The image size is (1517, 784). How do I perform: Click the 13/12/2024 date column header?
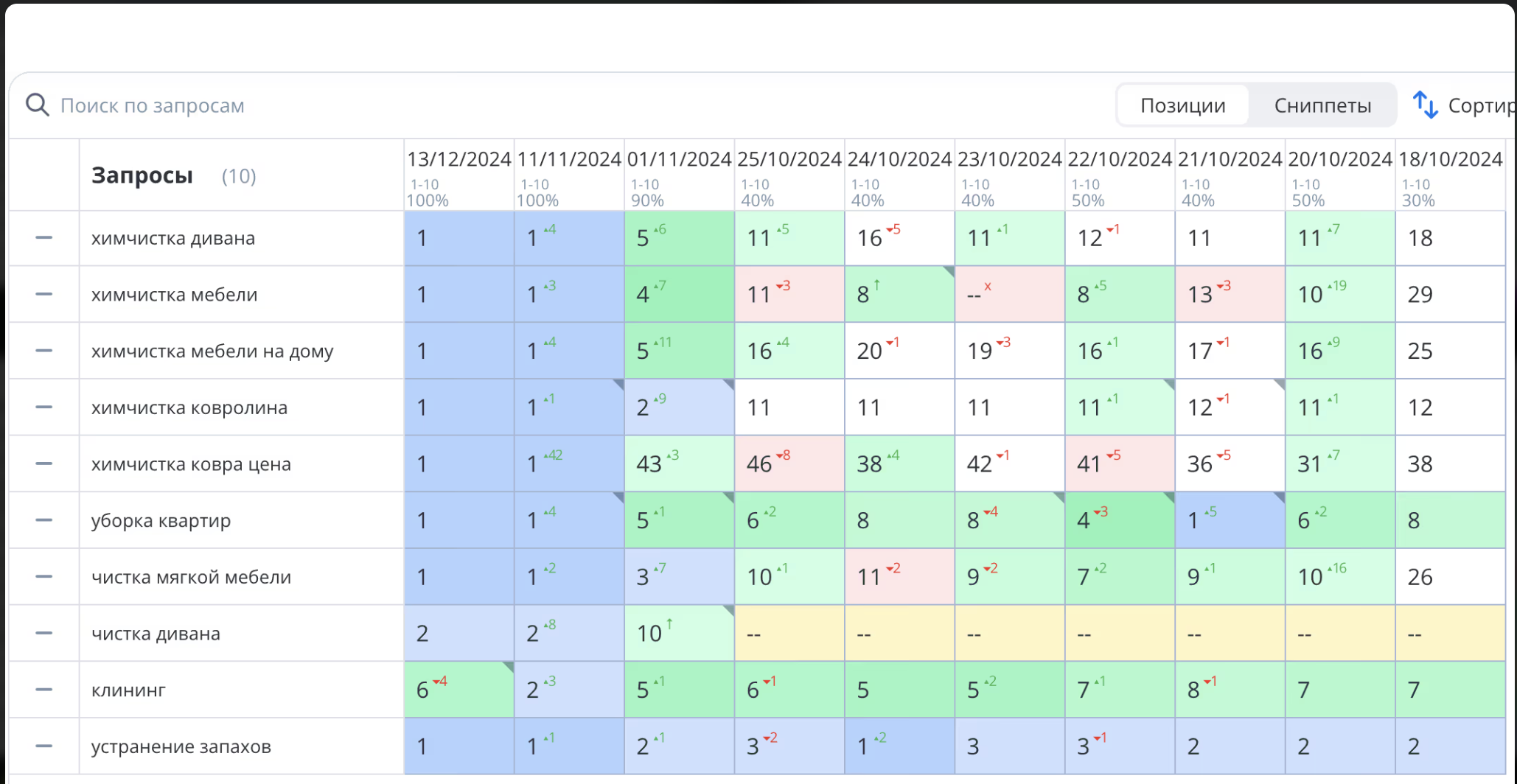point(458,159)
